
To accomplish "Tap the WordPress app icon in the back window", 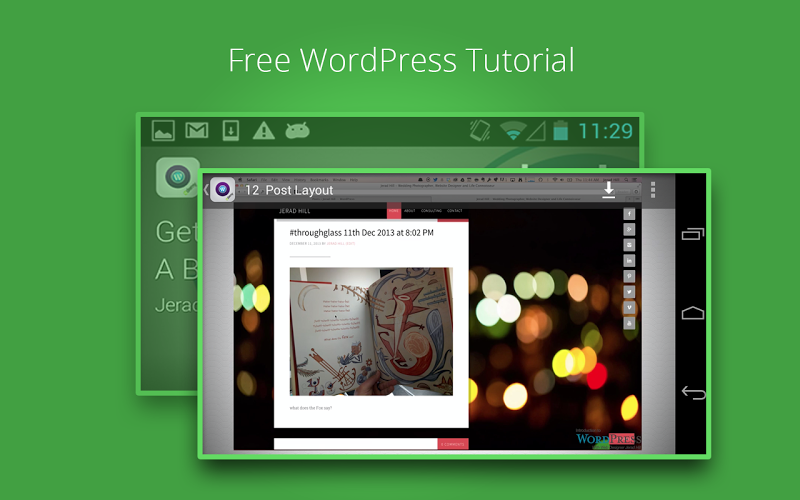I will pos(177,177).
